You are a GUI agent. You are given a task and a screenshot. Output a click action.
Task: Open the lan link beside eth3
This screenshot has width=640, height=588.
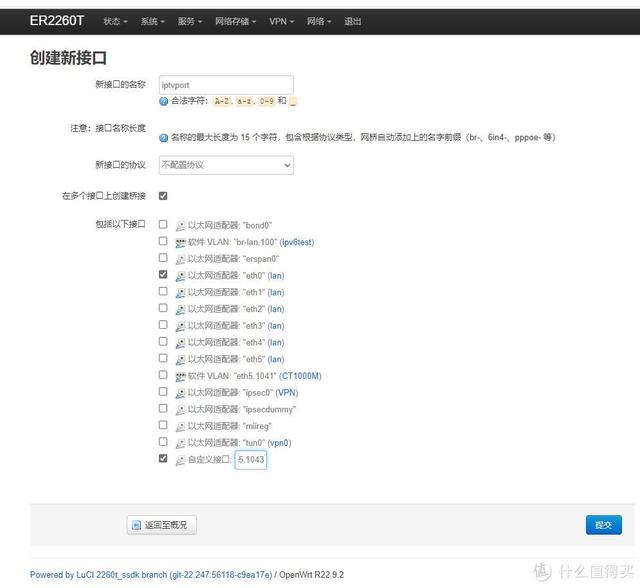click(276, 326)
